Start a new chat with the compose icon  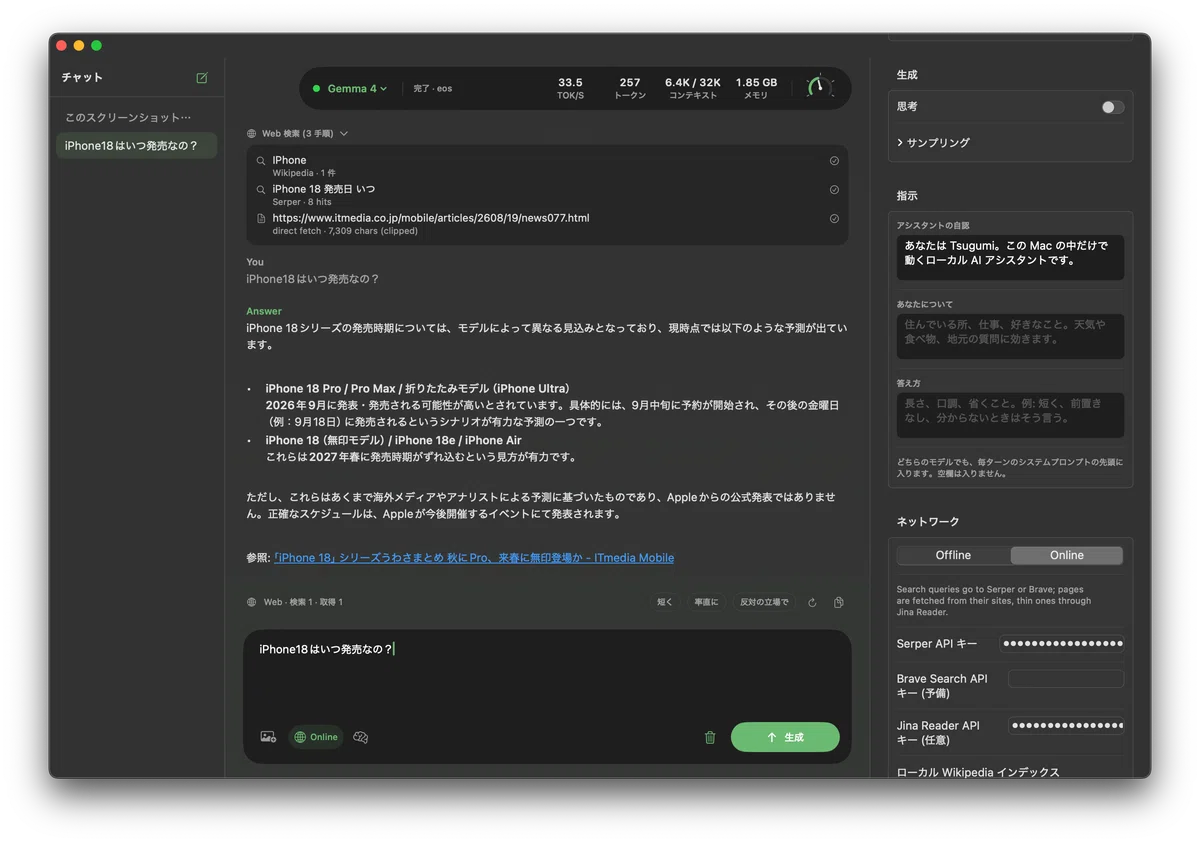pos(202,78)
